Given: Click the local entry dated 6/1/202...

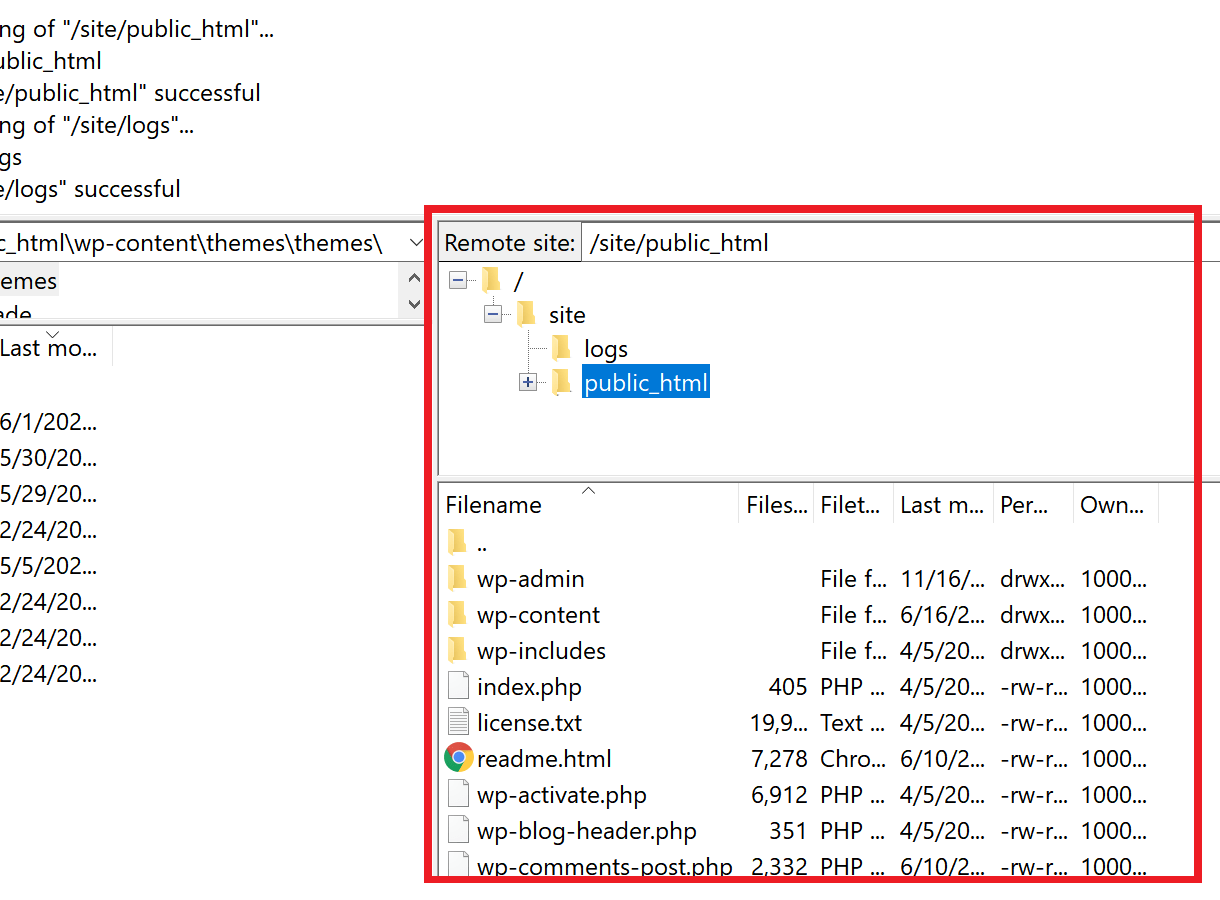Looking at the screenshot, I should click(49, 422).
